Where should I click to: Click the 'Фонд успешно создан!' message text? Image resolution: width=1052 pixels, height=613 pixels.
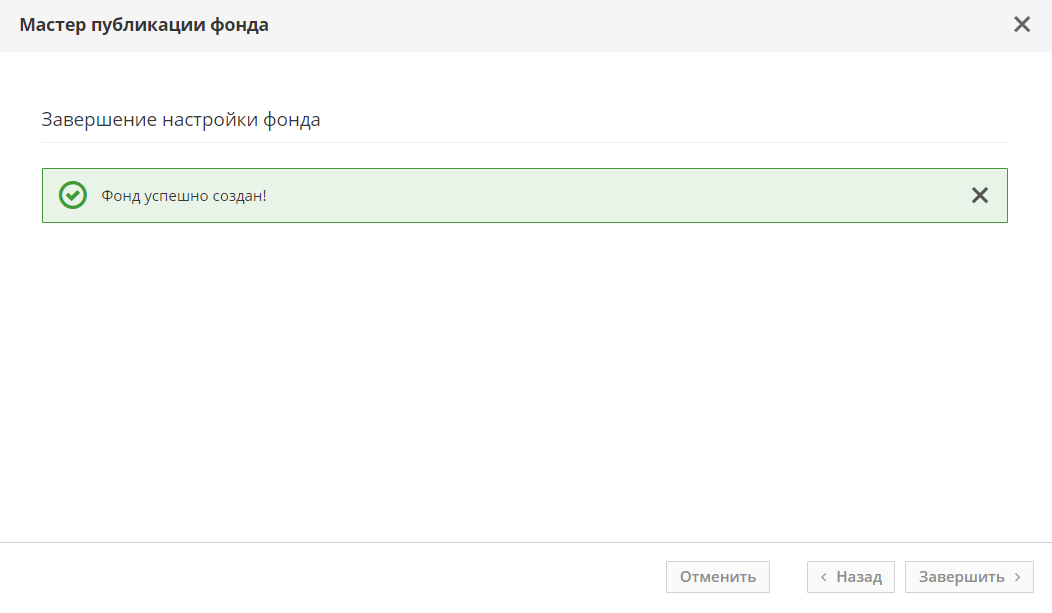(x=184, y=195)
